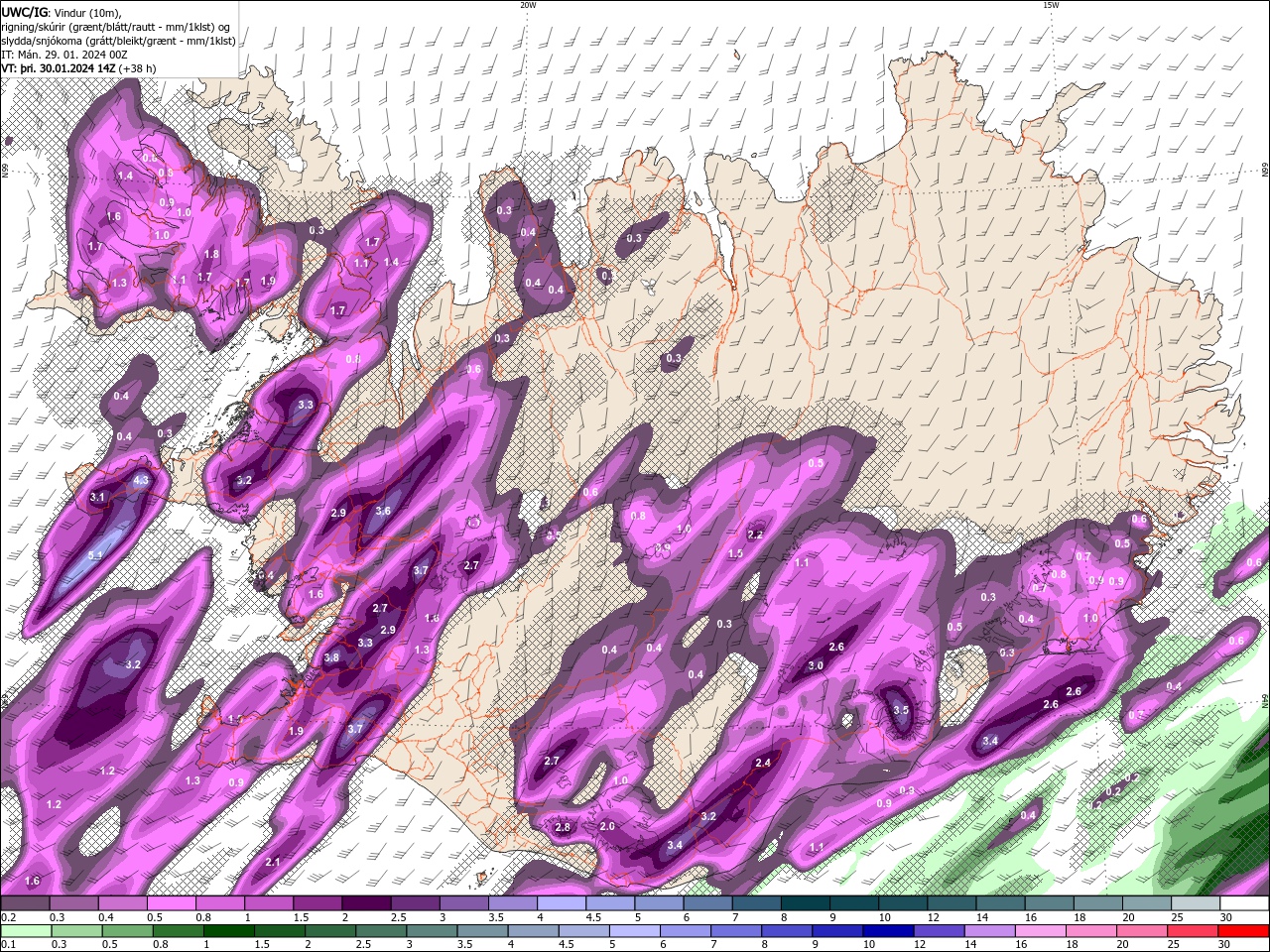Select the darkest purple swatch right of upper label 2
1270x952 pixels.
[365, 903]
